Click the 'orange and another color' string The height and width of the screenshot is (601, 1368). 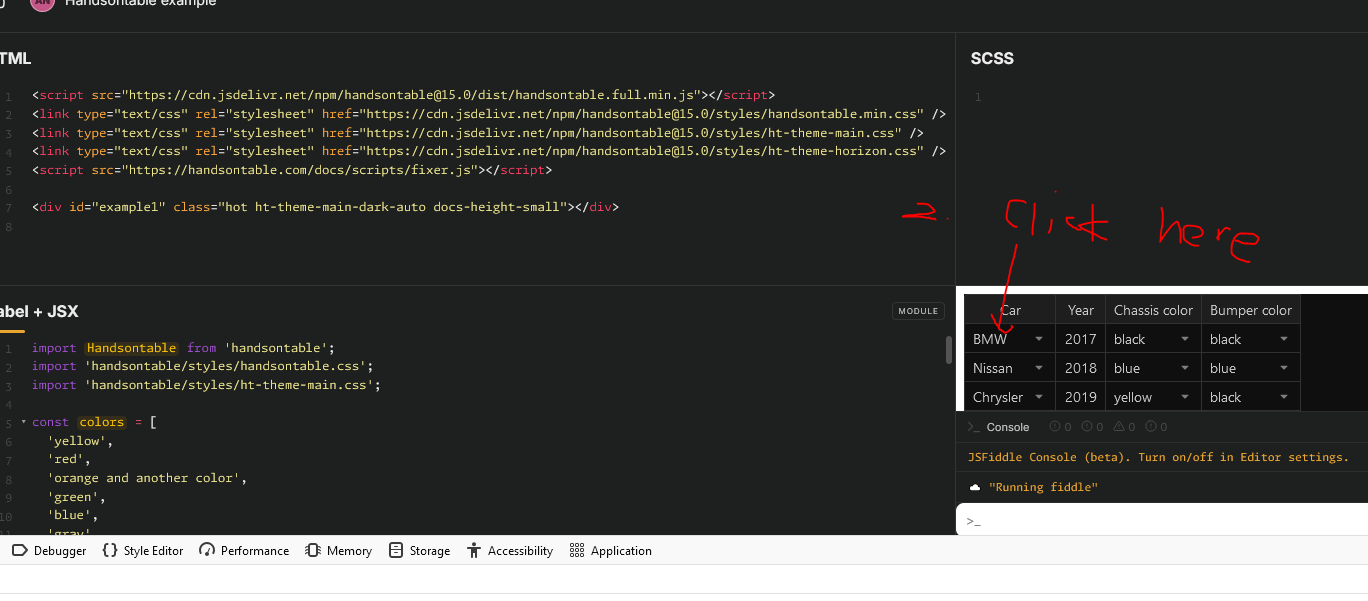pos(144,478)
